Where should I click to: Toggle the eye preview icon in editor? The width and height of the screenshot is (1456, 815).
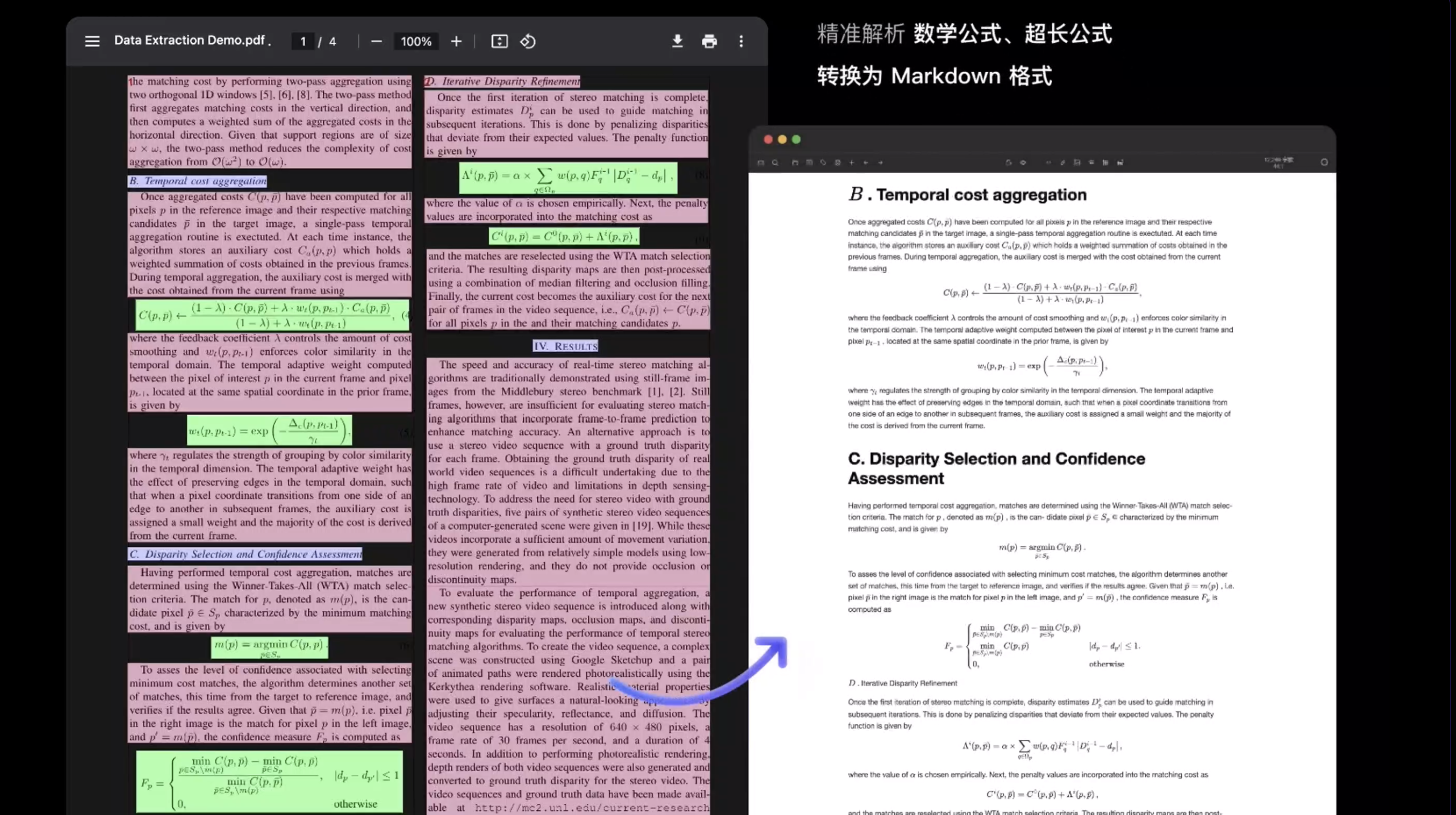click(x=1023, y=163)
